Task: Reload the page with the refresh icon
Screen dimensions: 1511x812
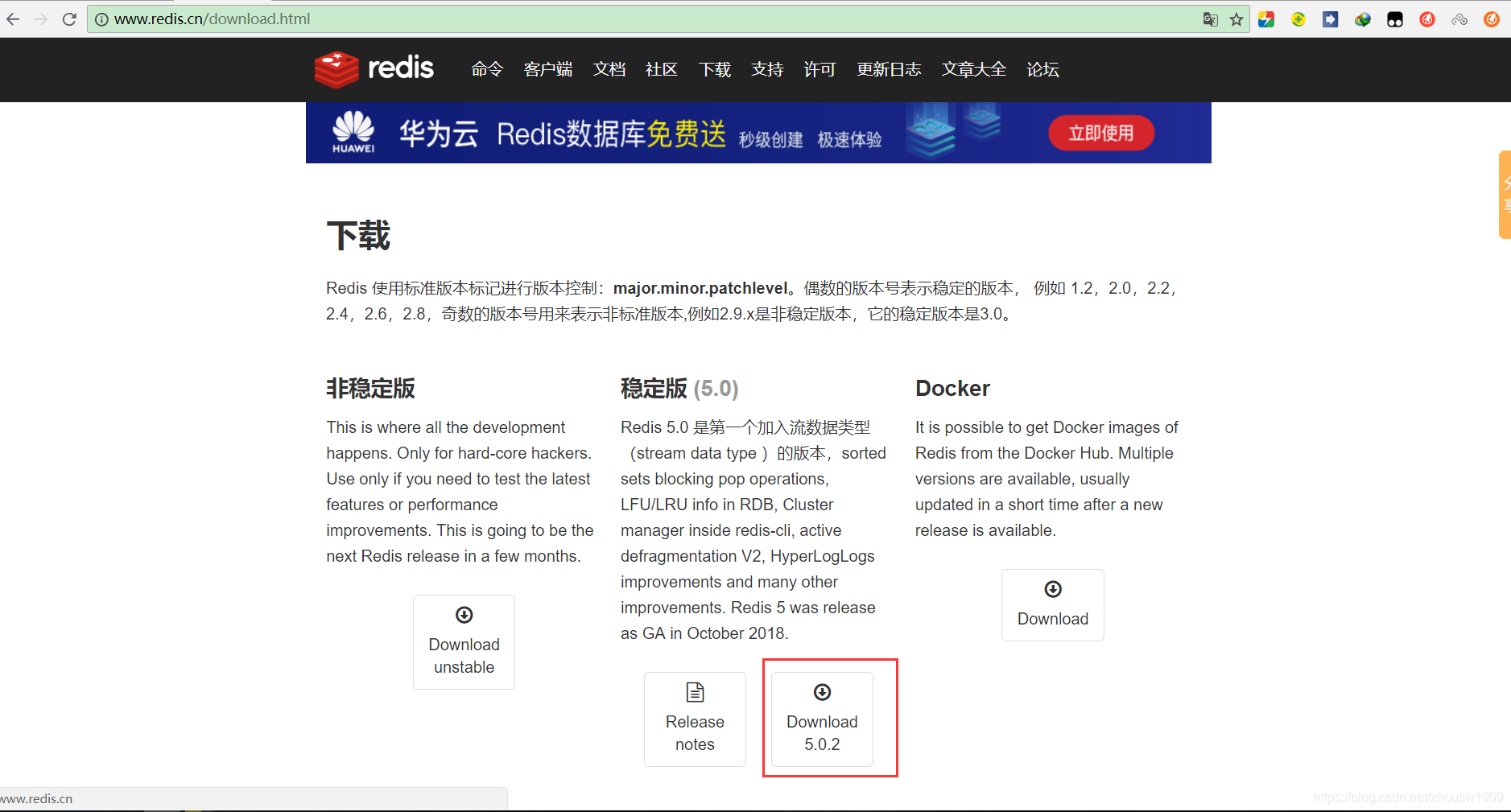Action: pyautogui.click(x=69, y=19)
